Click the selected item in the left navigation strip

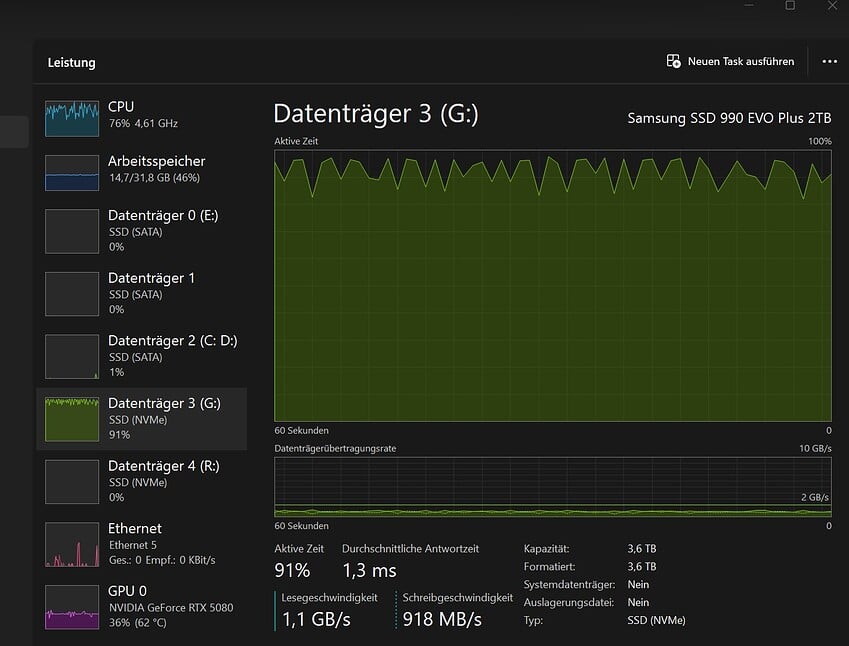coord(14,132)
